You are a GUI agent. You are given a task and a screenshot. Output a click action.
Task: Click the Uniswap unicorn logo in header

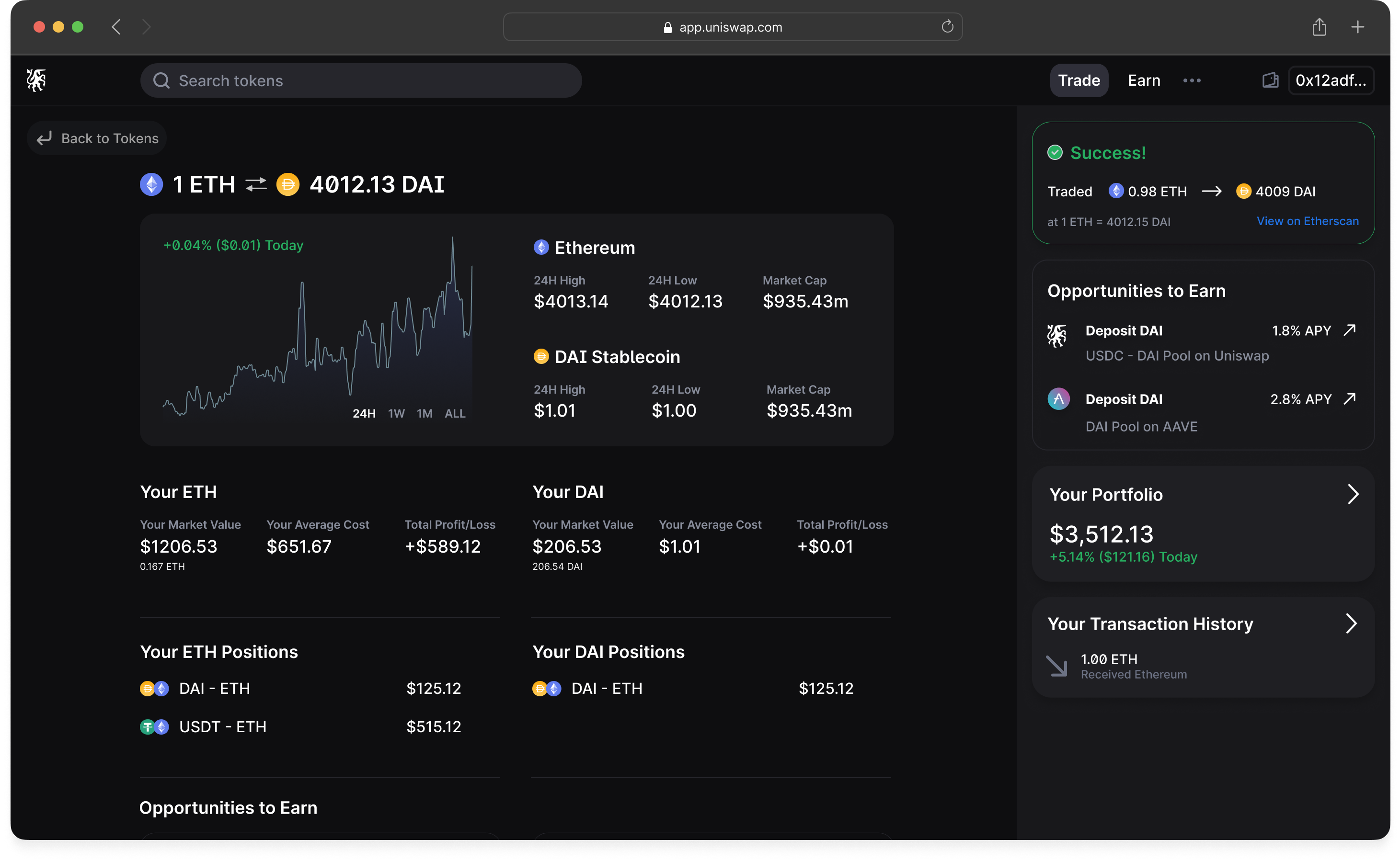coord(36,80)
